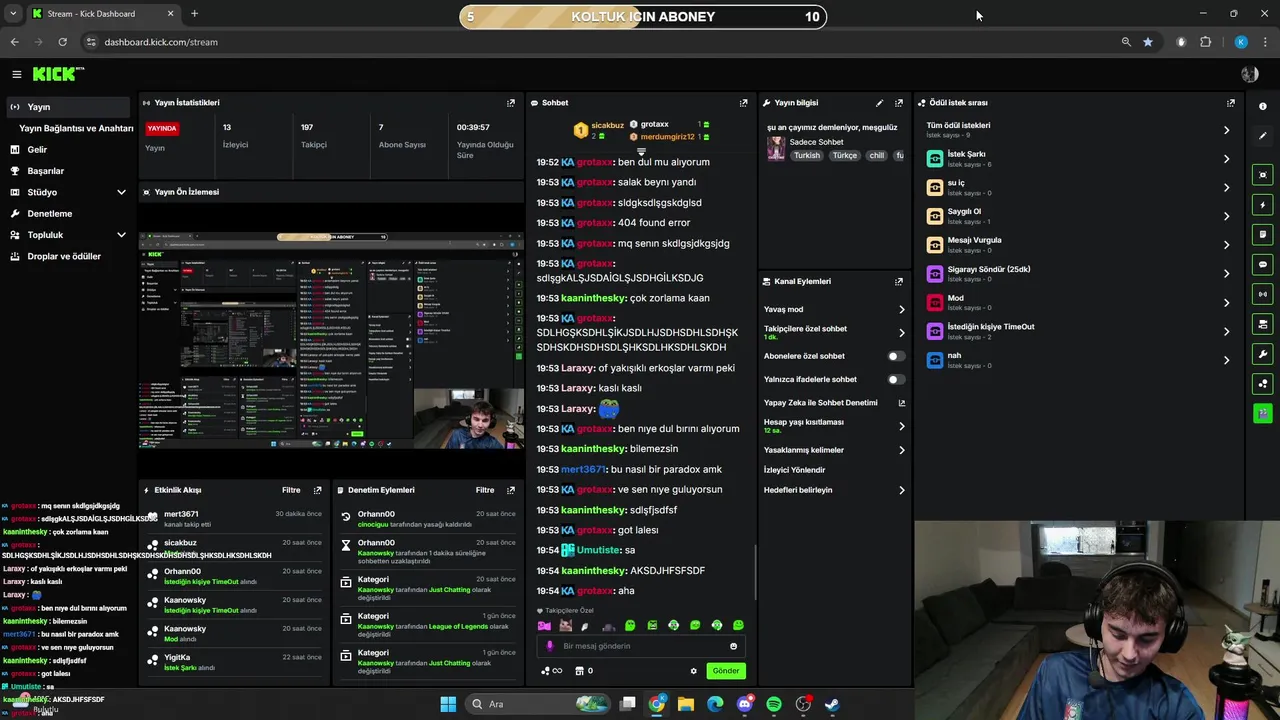Click the chill tag in stream info
Image resolution: width=1280 pixels, height=720 pixels.
[x=877, y=156]
